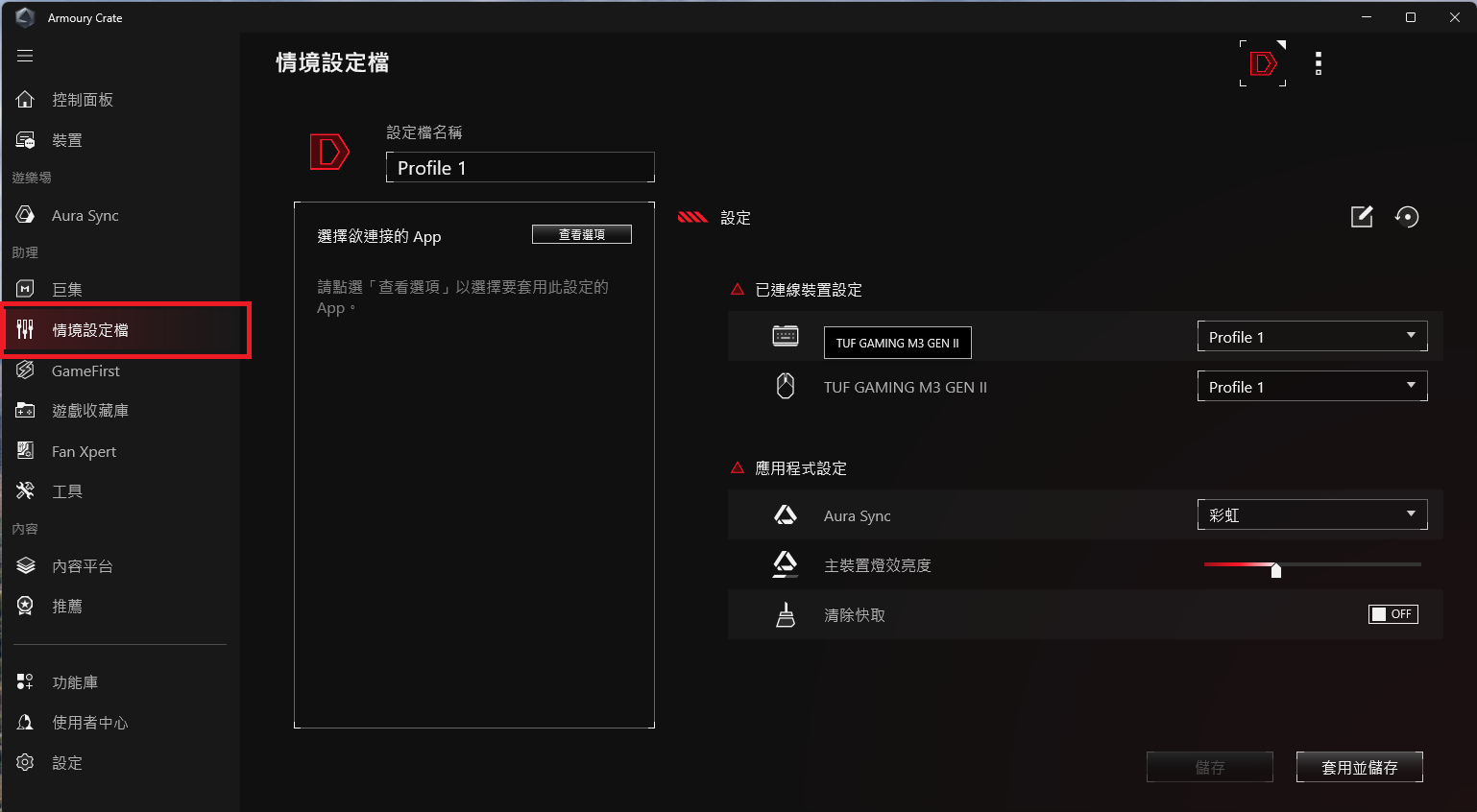
Task: Click the edit pencil icon beside 設定
Action: (x=1362, y=217)
